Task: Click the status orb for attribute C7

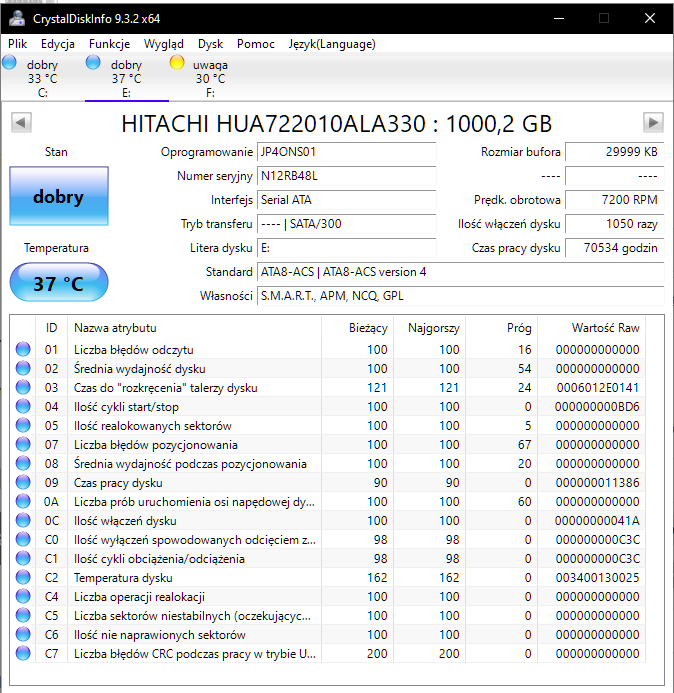Action: coord(23,653)
